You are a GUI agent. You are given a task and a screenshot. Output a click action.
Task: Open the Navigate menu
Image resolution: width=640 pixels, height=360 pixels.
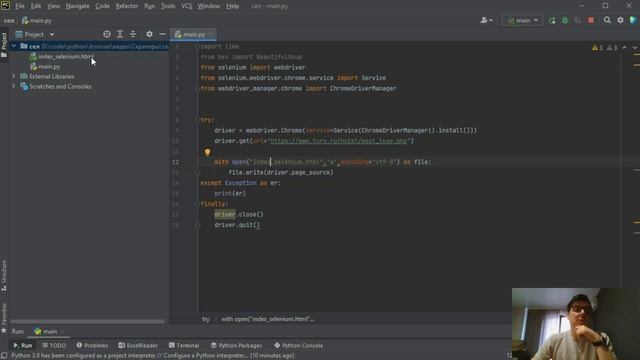tap(78, 6)
